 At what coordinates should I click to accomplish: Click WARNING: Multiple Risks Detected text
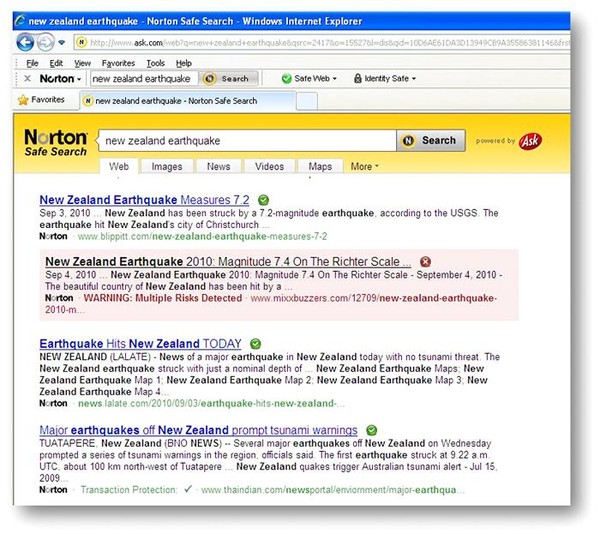pos(163,298)
